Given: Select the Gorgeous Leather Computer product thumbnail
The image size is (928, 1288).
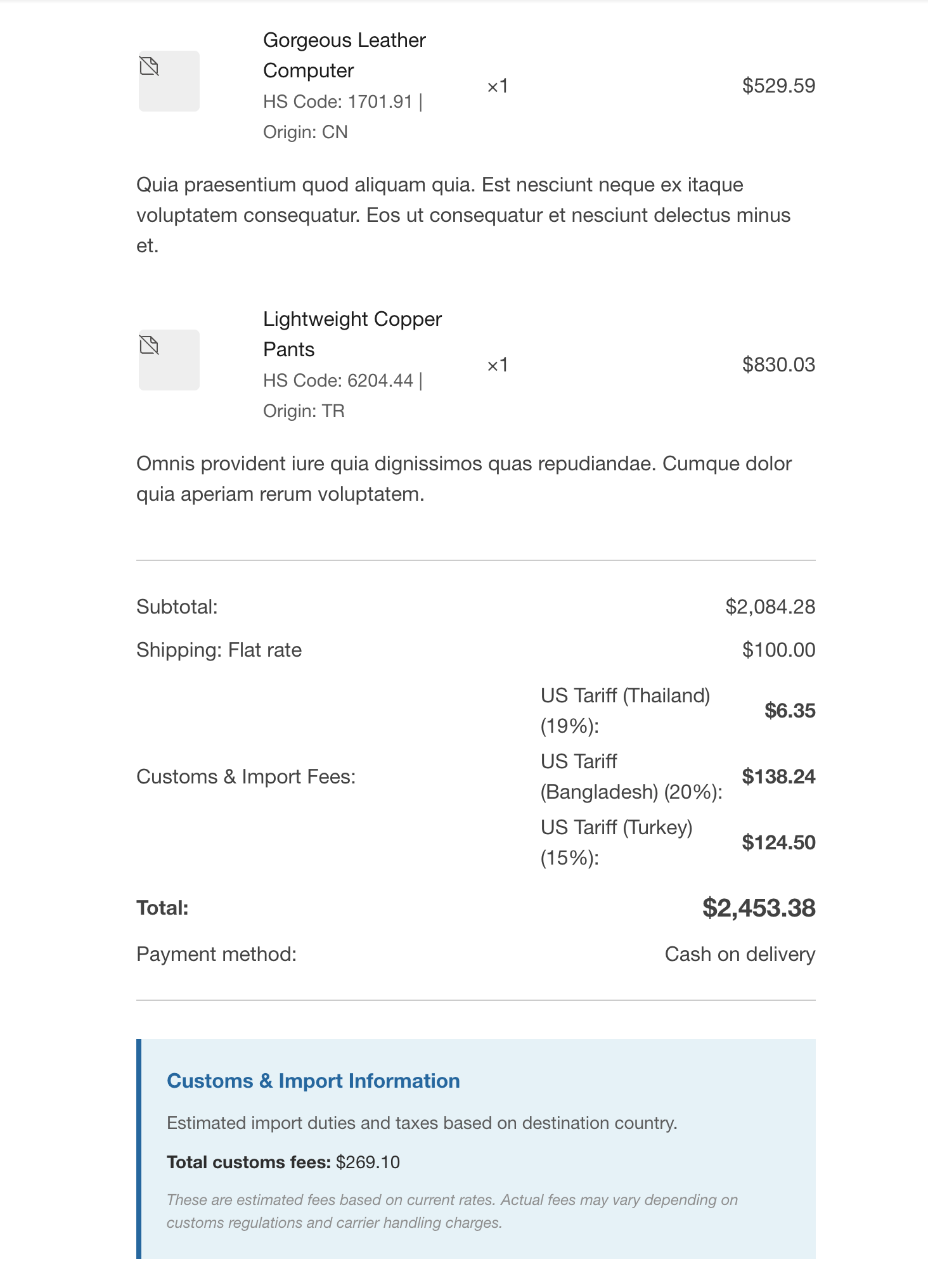Looking at the screenshot, I should click(169, 81).
